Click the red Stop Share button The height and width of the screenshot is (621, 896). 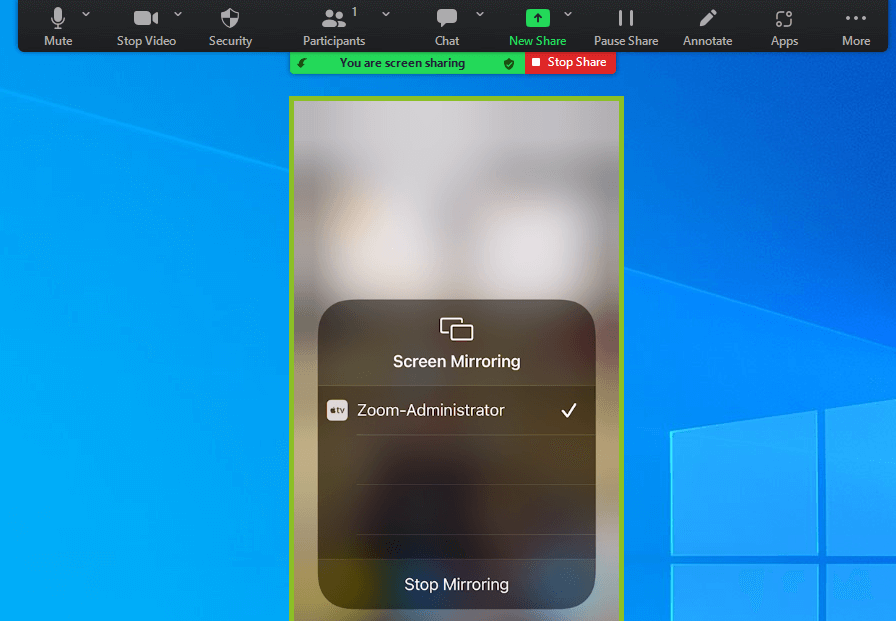[x=570, y=62]
